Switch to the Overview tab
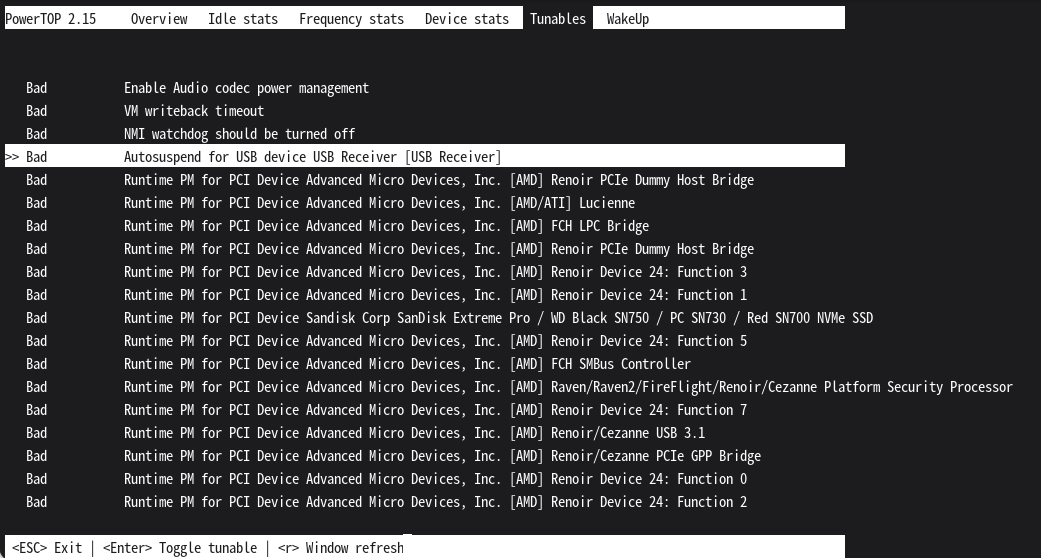The height and width of the screenshot is (558, 1041). click(159, 18)
